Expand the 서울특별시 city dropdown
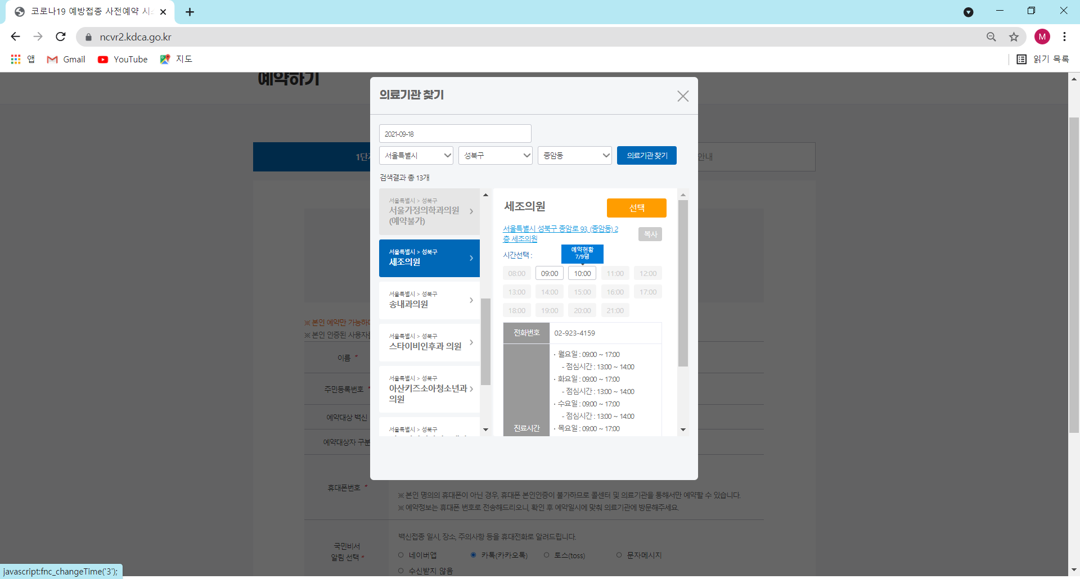This screenshot has height=579, width=1080. point(416,156)
